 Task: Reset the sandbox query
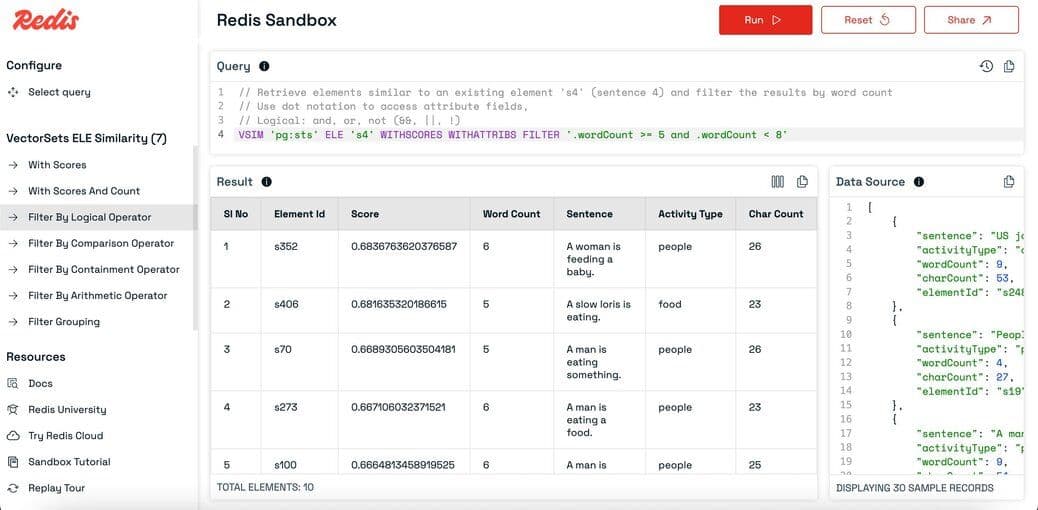(x=867, y=20)
